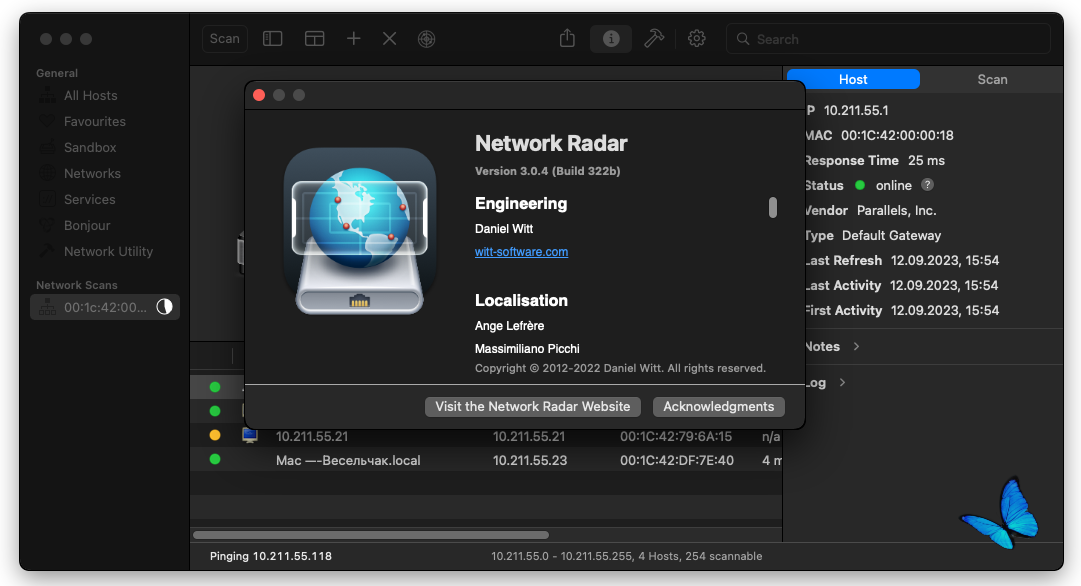The height and width of the screenshot is (586, 1081).
Task: Open Sandbox in sidebar
Action: 90,148
